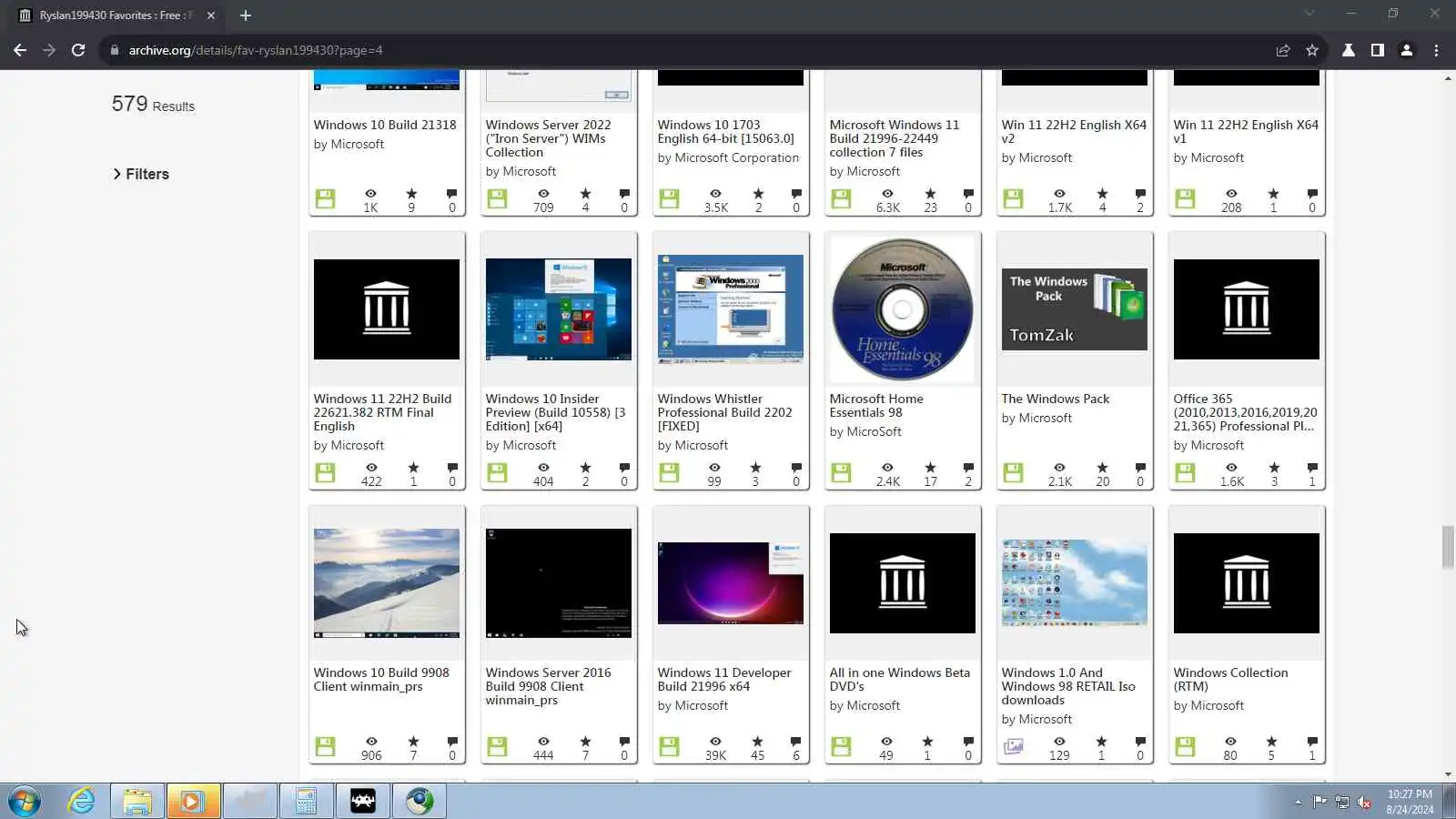The width and height of the screenshot is (1456, 819).
Task: Click 'by MicroSoft' under Home Essentials 98
Action: coord(865,431)
